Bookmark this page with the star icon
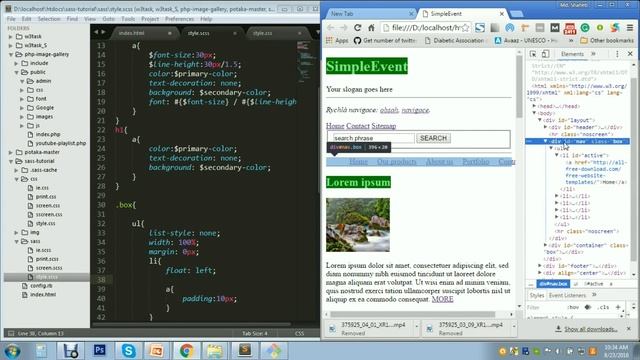The image size is (640, 360). (x=465, y=28)
